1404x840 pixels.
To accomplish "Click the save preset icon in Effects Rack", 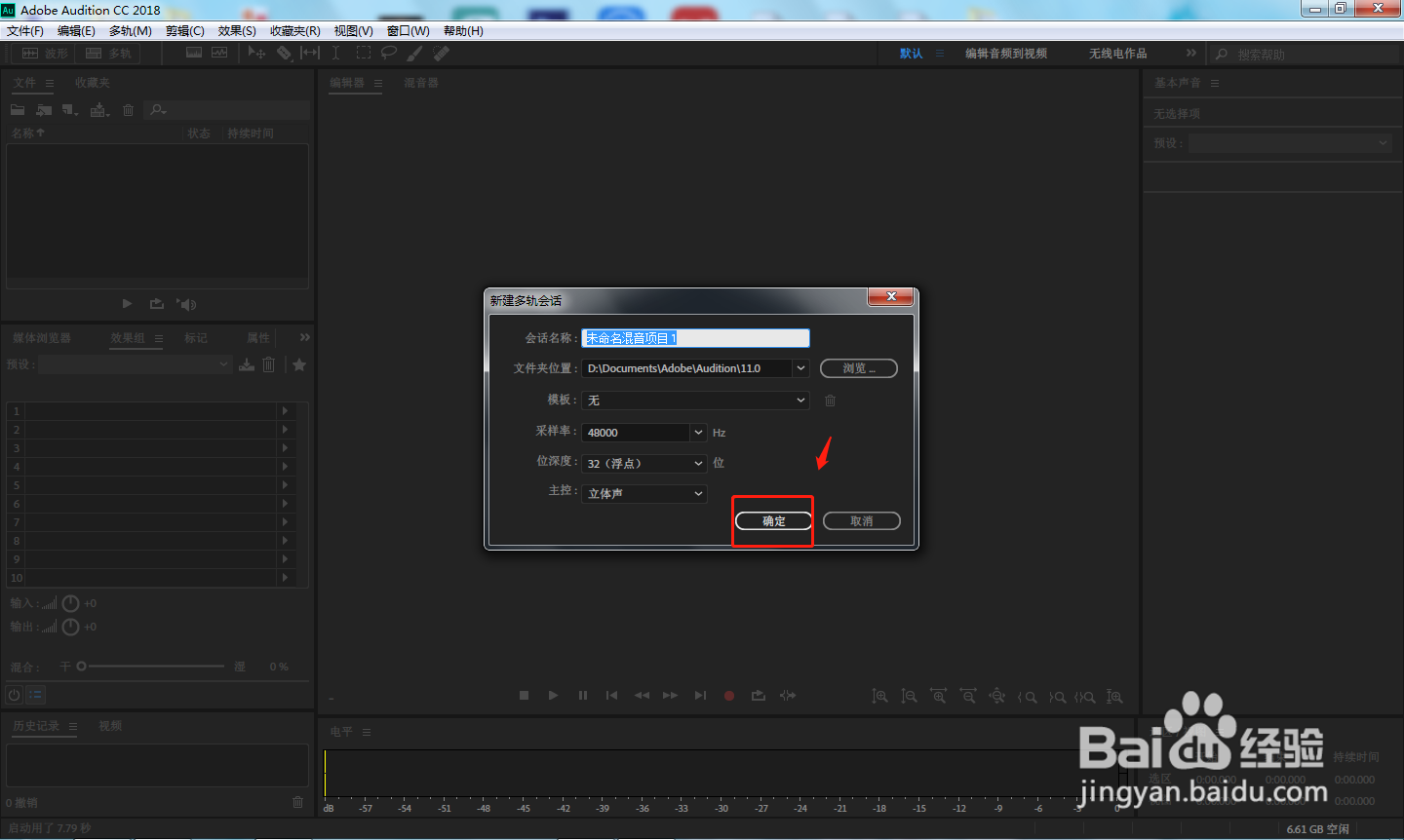I will pyautogui.click(x=247, y=364).
